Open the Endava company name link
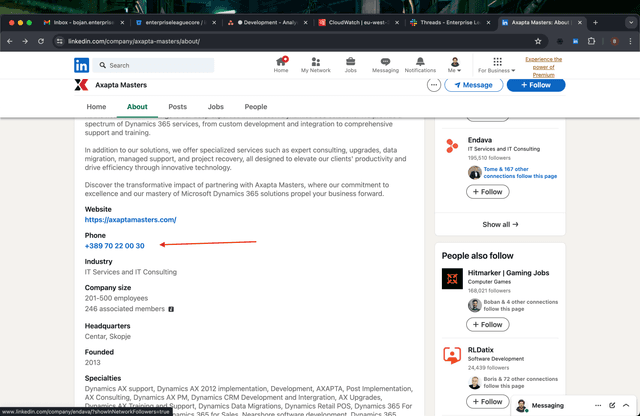 (x=480, y=140)
